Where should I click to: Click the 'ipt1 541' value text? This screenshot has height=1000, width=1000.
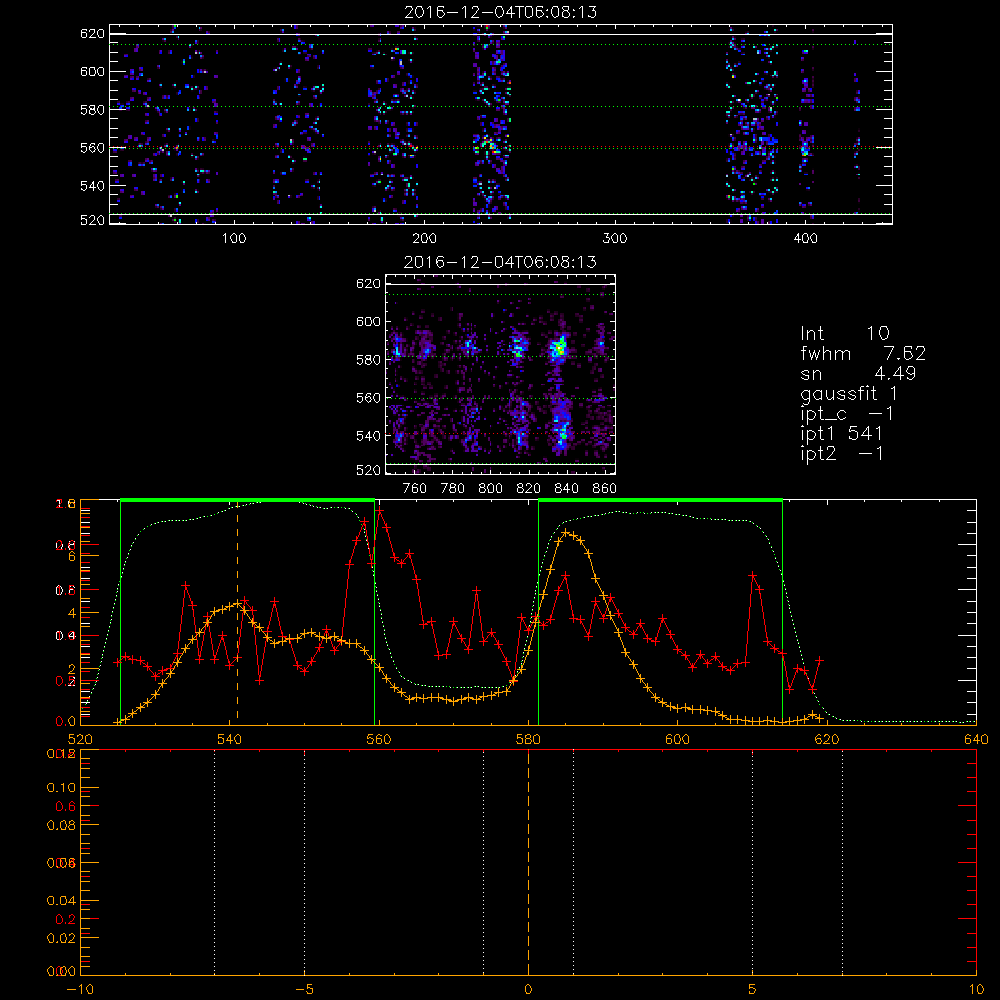coord(842,434)
